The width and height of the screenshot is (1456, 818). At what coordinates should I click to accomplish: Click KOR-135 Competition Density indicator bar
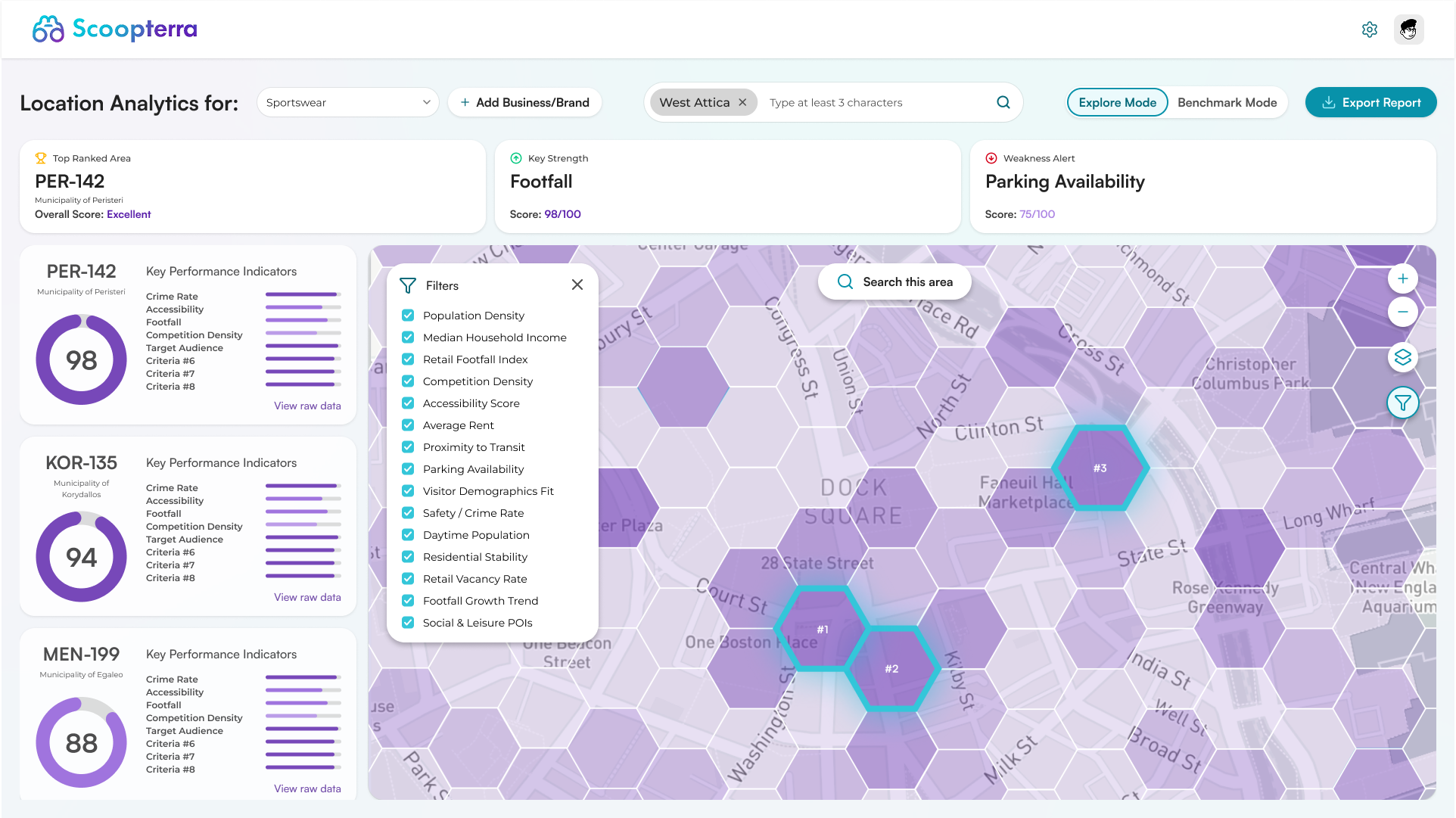click(303, 524)
